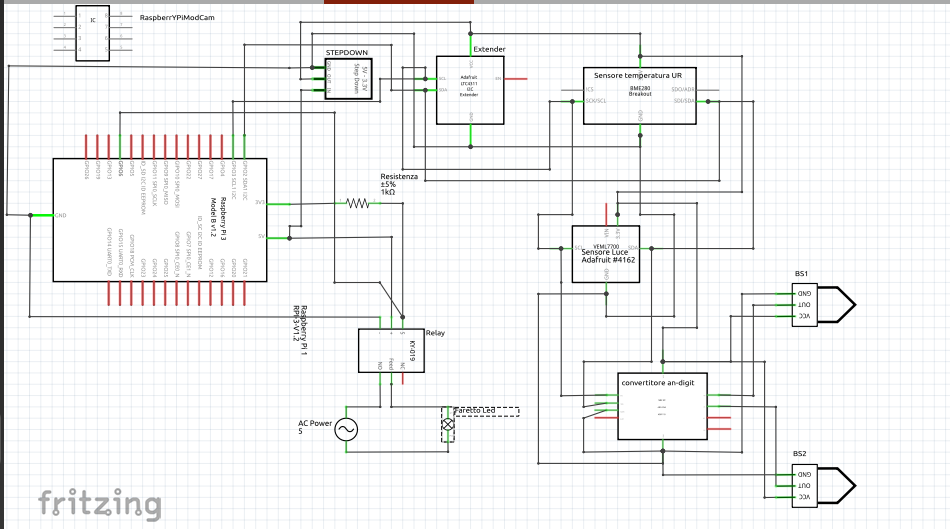Click the OUT pin on BS1
Viewport: 950px width, 529px height.
coord(785,305)
